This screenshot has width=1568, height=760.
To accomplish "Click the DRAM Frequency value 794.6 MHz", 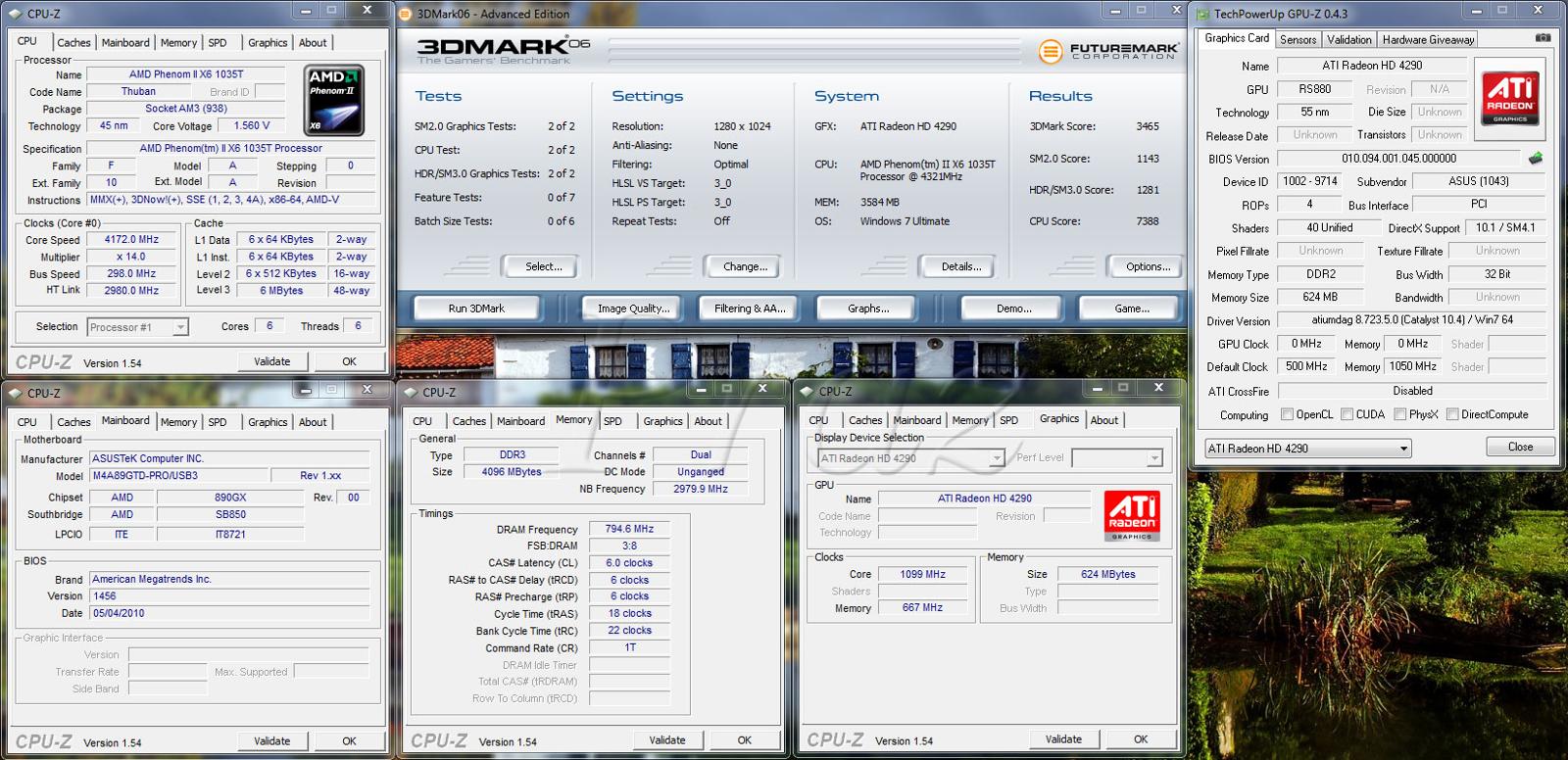I will point(629,529).
